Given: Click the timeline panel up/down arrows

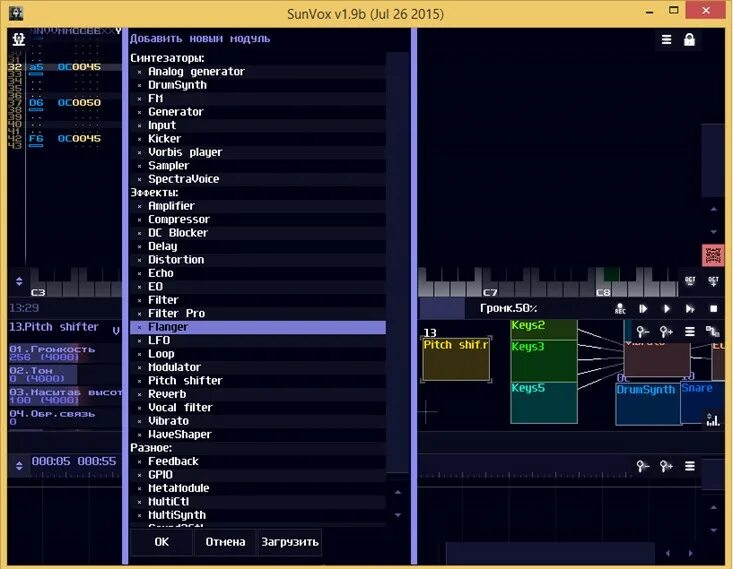Looking at the screenshot, I should click(19, 466).
